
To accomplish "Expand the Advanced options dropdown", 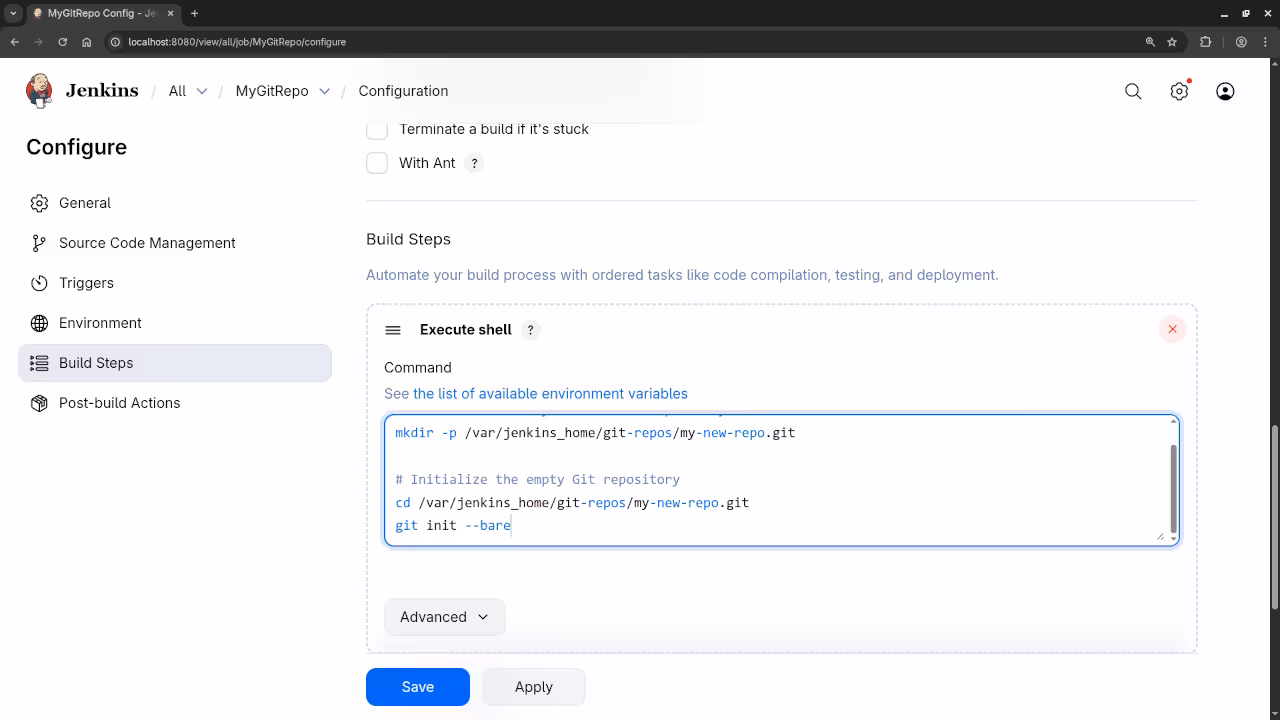I will pyautogui.click(x=444, y=617).
